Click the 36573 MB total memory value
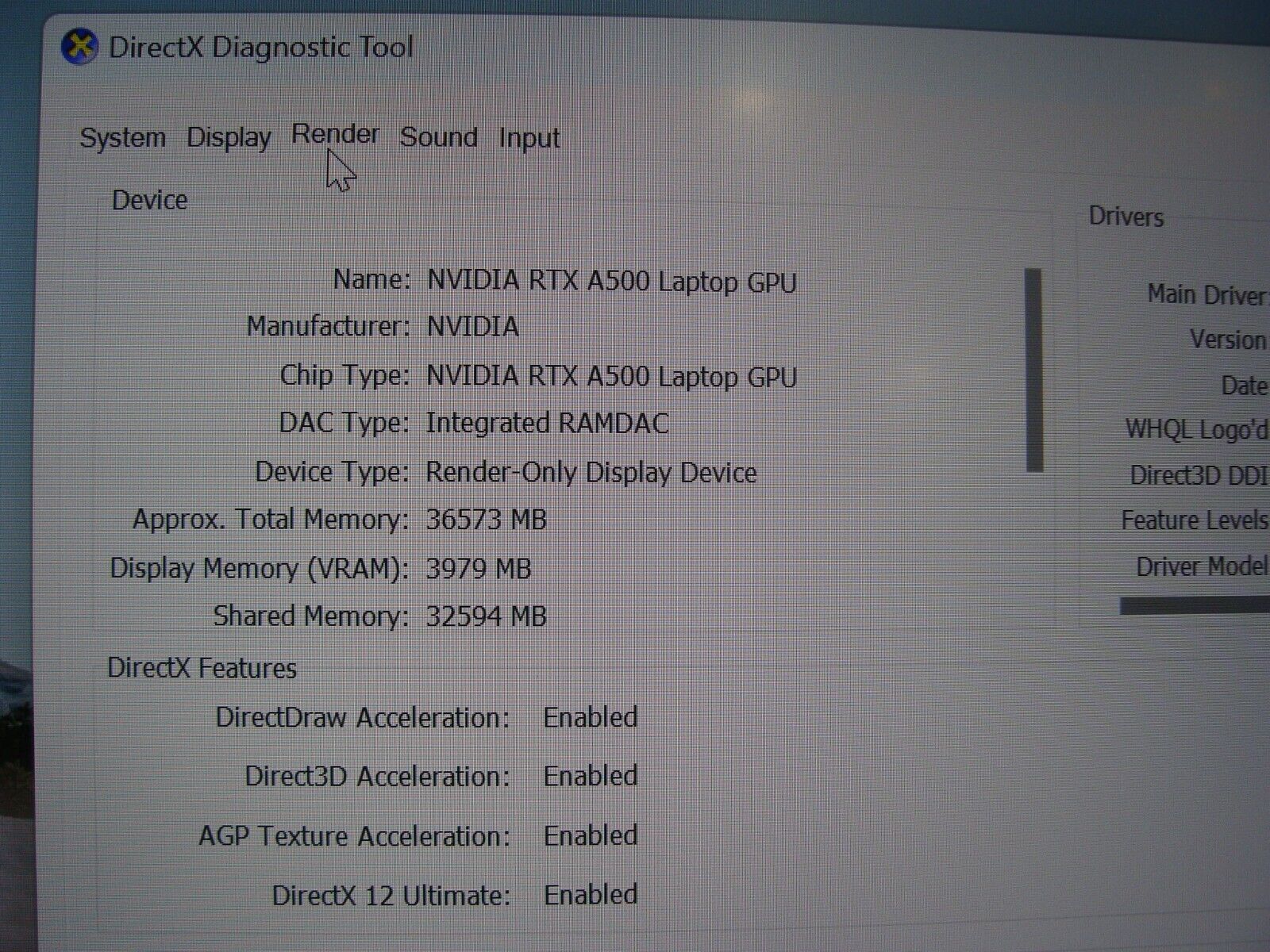 pyautogui.click(x=487, y=520)
